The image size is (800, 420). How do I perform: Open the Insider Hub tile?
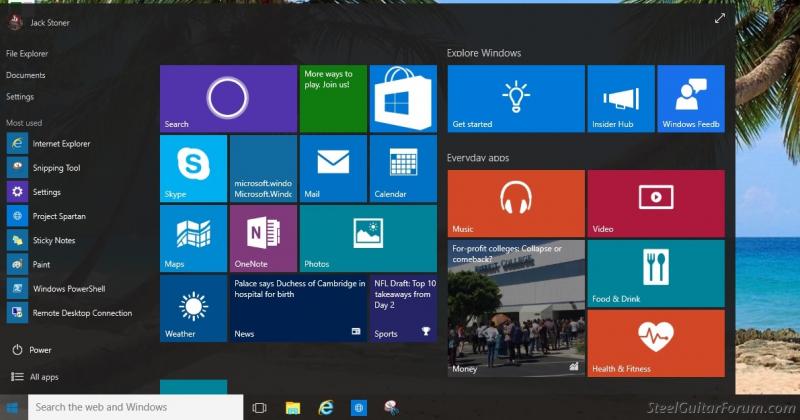pos(621,98)
